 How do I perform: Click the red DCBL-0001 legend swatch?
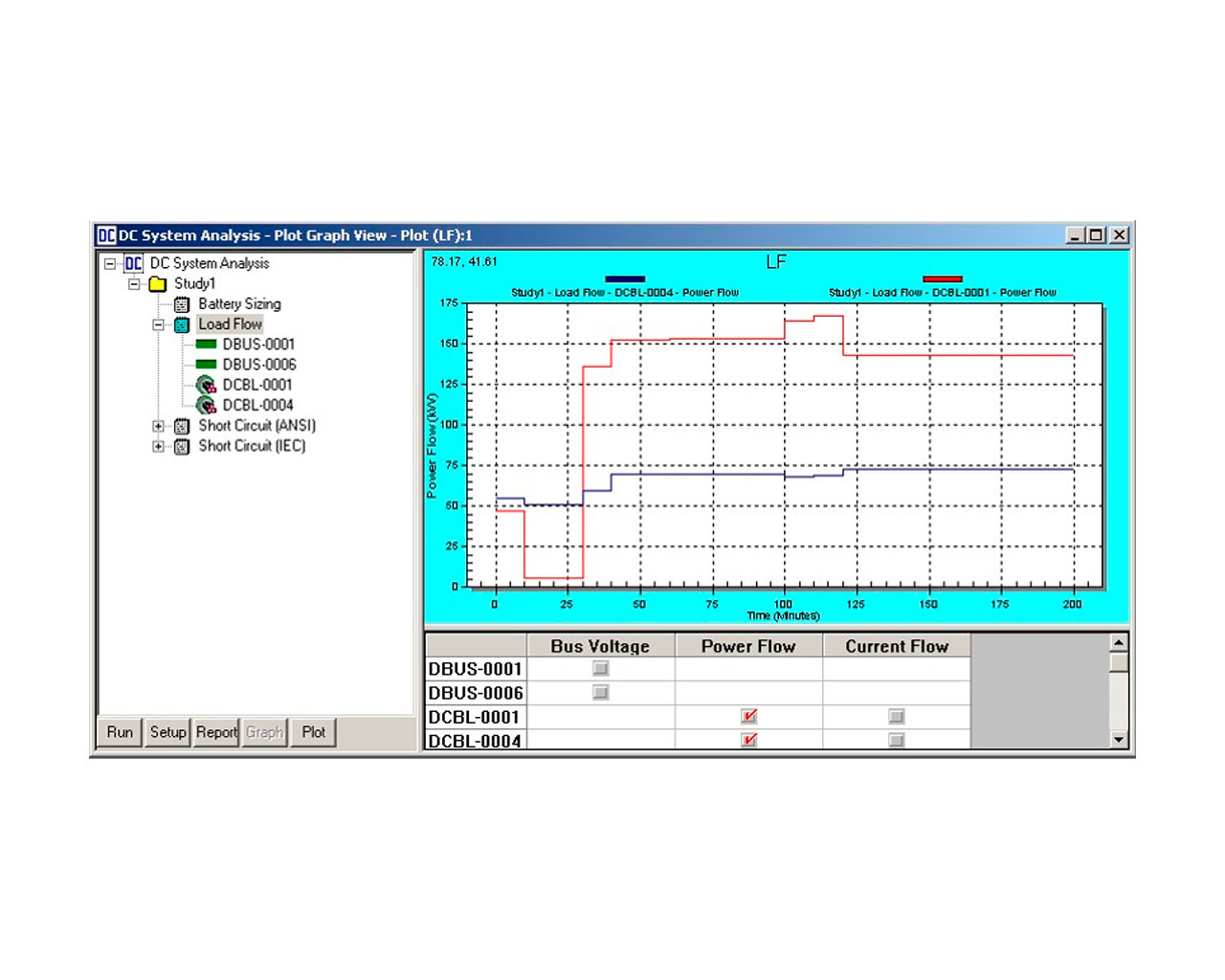click(943, 278)
